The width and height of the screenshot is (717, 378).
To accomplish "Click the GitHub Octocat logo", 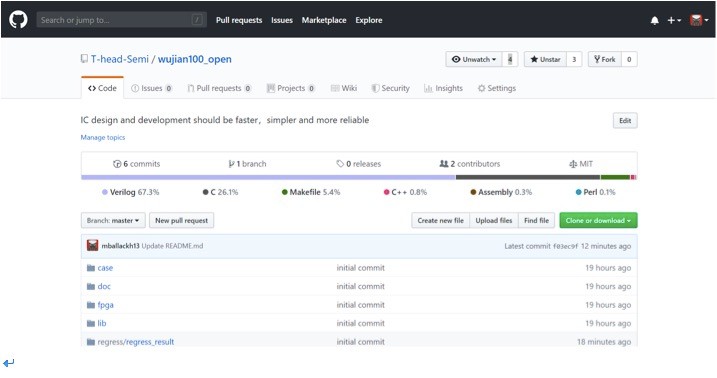I will tap(18, 20).
